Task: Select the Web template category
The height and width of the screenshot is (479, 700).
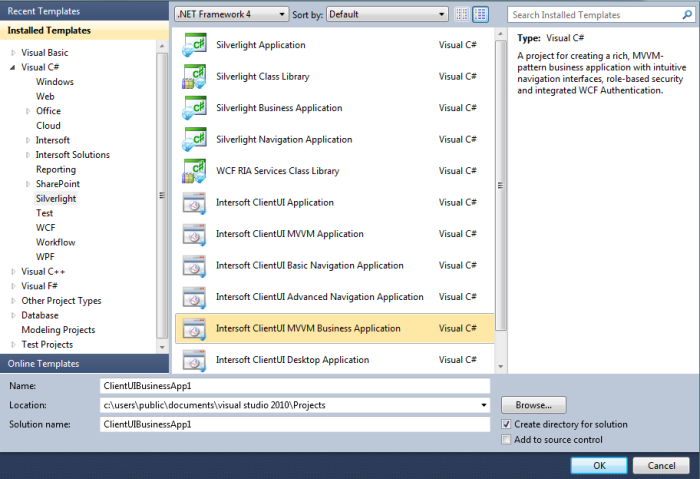Action: click(x=45, y=96)
